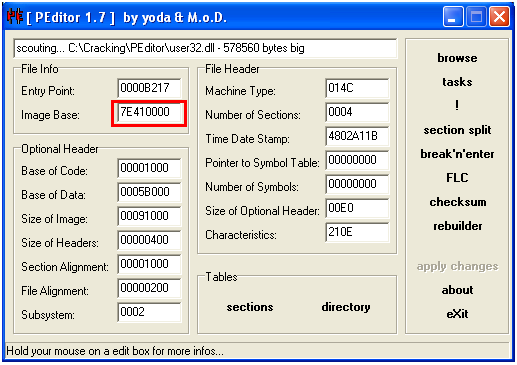Image resolution: width=517 pixels, height=365 pixels.
Task: Click the greyed apply changes button
Action: coord(457,266)
